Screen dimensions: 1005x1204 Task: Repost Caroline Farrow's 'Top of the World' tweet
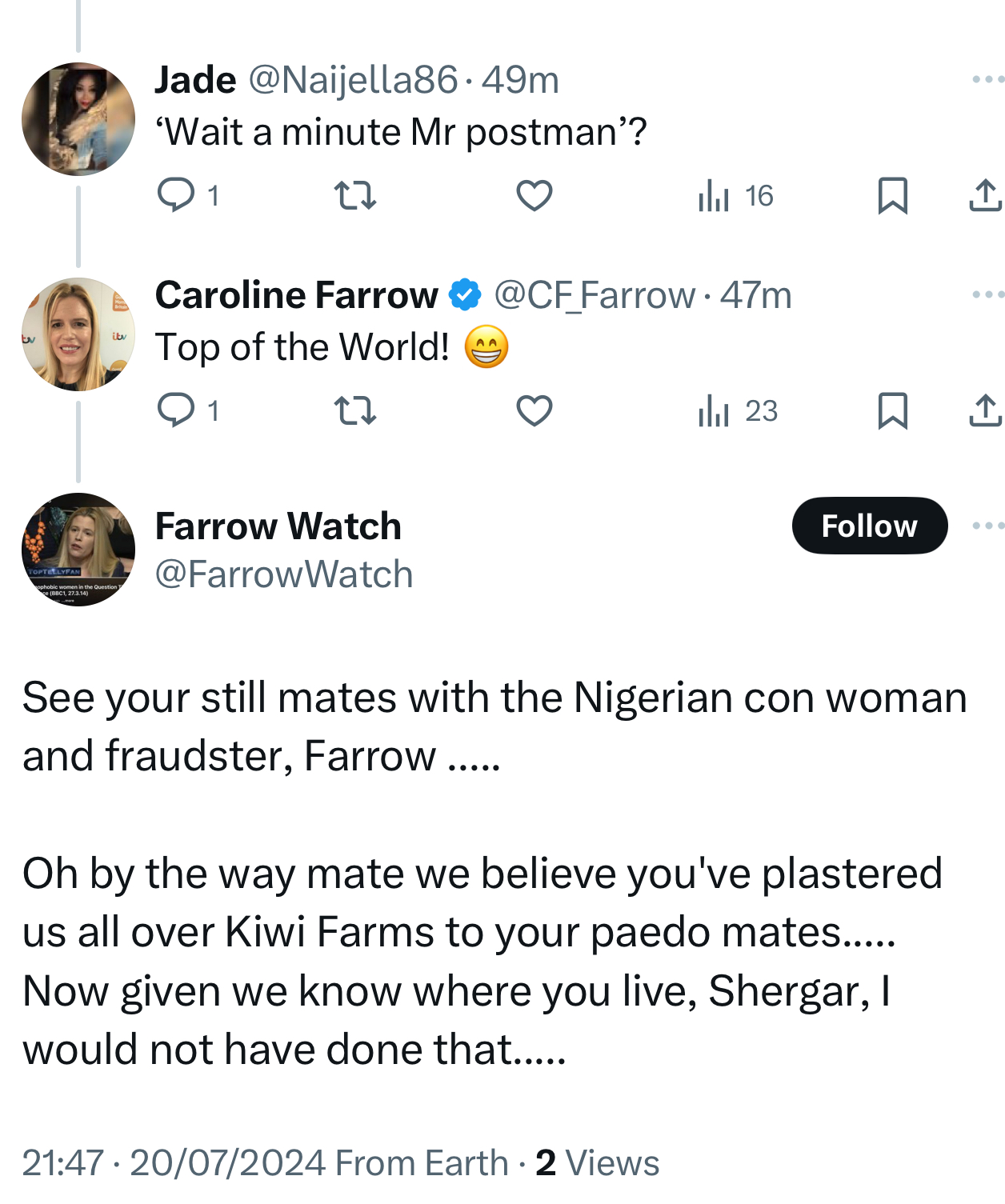(354, 410)
